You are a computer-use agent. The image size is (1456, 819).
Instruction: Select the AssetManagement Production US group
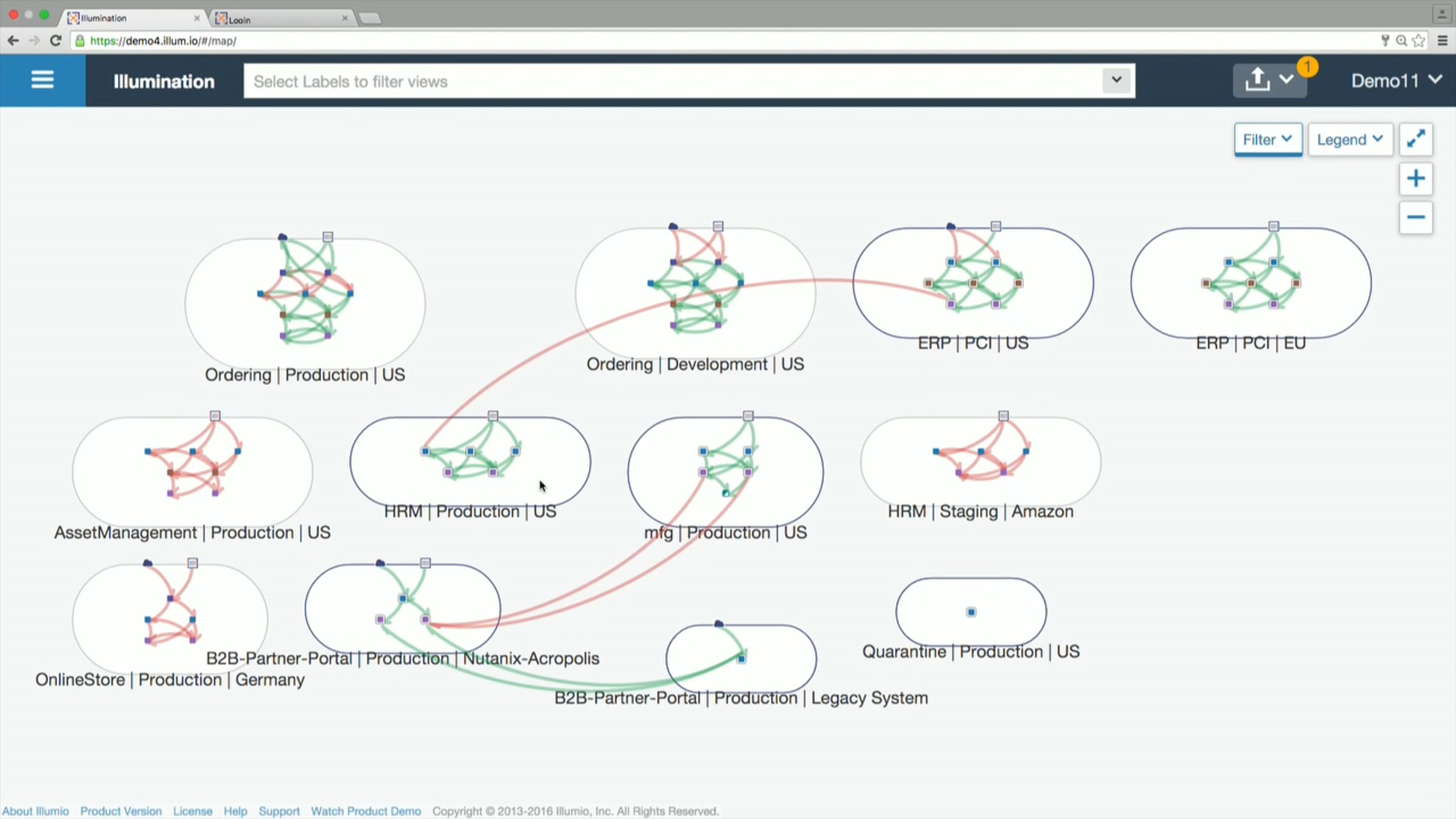[x=192, y=471]
